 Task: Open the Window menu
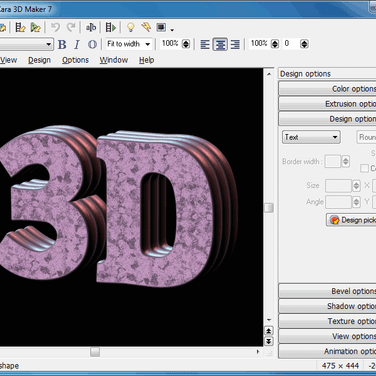click(114, 60)
